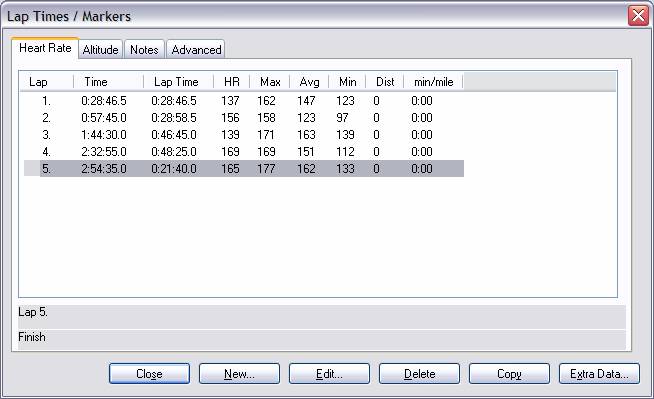Viewport: 654px width, 399px height.
Task: Click time value 2:32:55.0
Action: tap(104, 152)
